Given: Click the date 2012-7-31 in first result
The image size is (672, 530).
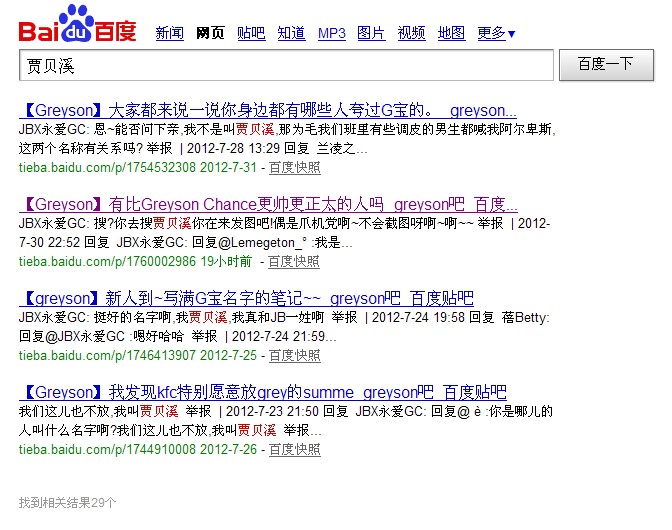Looking at the screenshot, I should point(228,168).
